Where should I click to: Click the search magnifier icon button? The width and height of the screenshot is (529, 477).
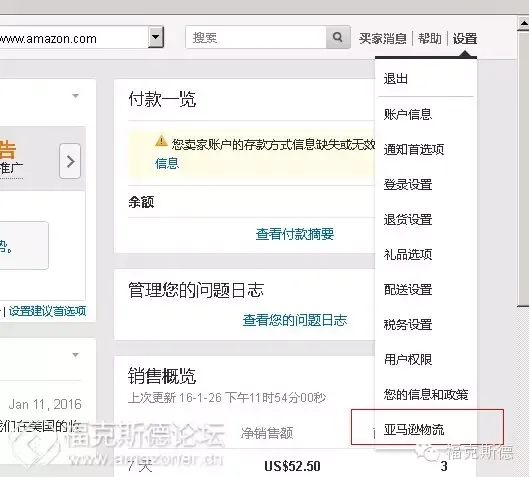click(x=338, y=37)
